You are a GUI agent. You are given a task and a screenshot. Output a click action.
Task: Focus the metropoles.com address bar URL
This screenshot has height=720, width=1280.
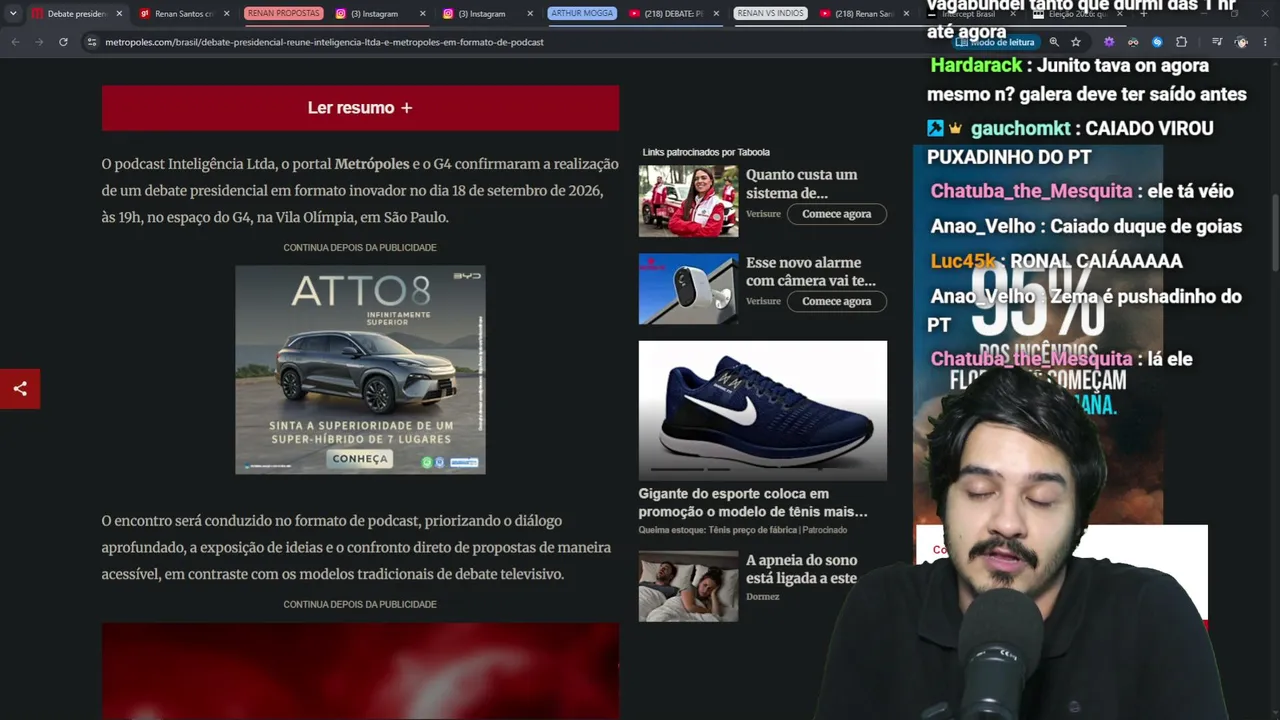pyautogui.click(x=324, y=42)
